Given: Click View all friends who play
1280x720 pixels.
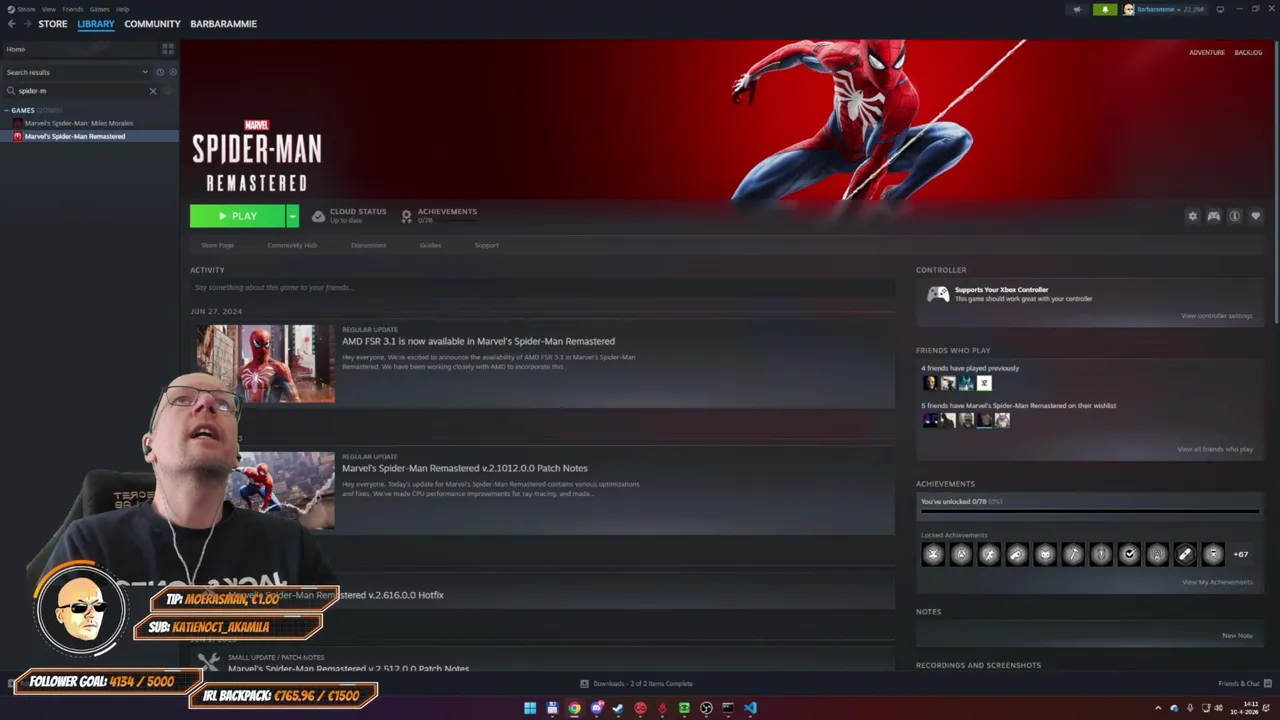Looking at the screenshot, I should 1215,449.
